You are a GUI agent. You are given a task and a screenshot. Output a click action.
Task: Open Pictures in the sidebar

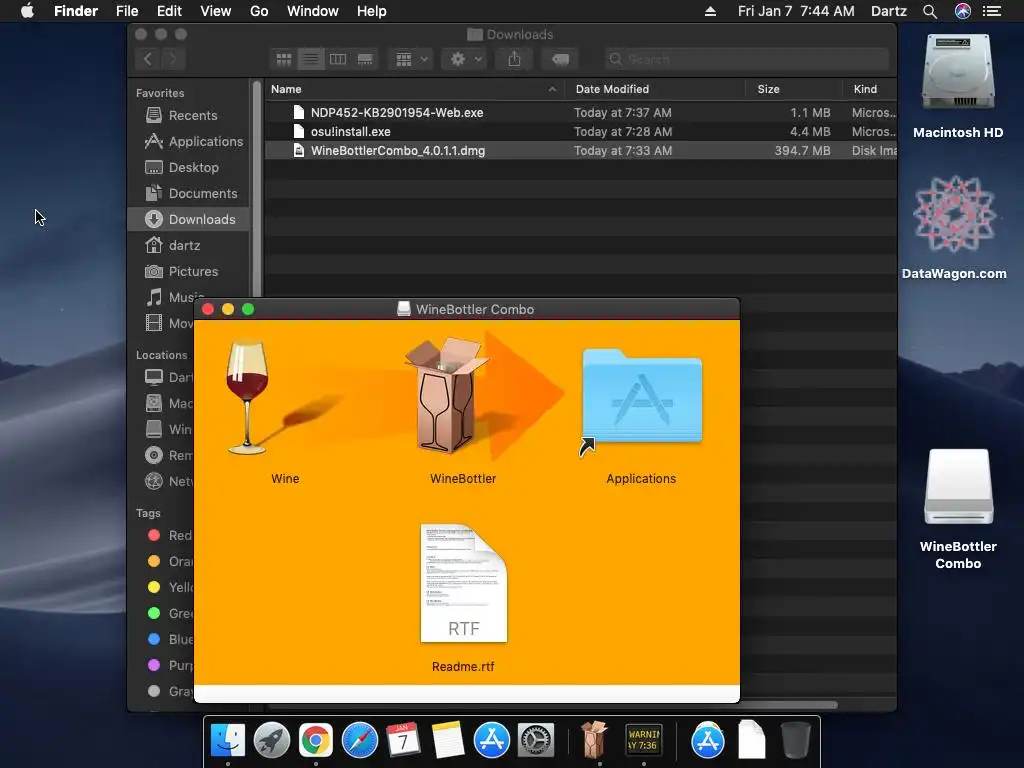click(x=189, y=271)
